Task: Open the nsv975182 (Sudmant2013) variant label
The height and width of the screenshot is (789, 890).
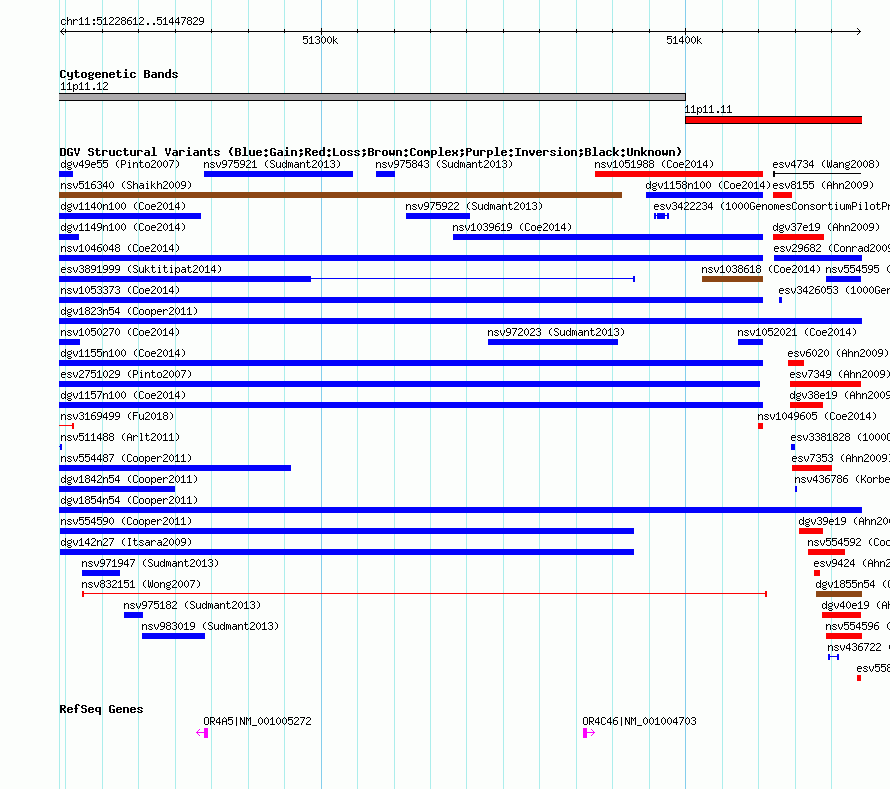Action: point(192,605)
